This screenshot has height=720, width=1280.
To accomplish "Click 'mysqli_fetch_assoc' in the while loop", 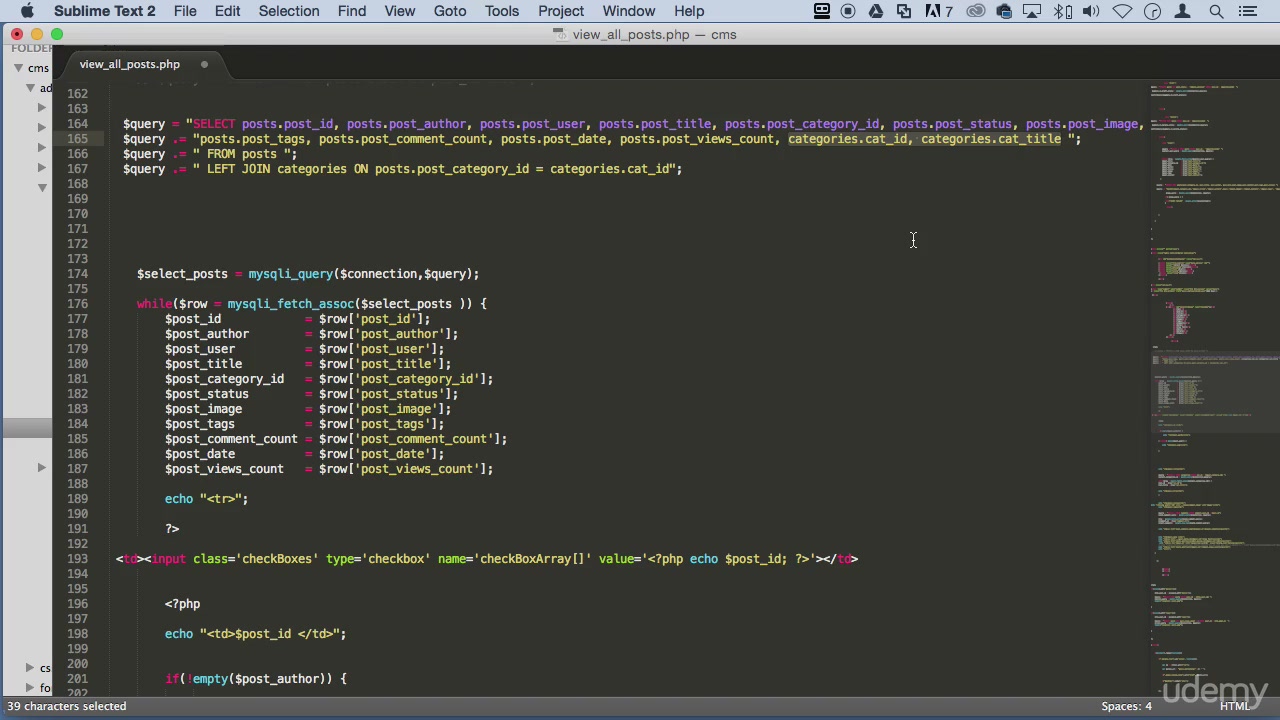I will [291, 304].
